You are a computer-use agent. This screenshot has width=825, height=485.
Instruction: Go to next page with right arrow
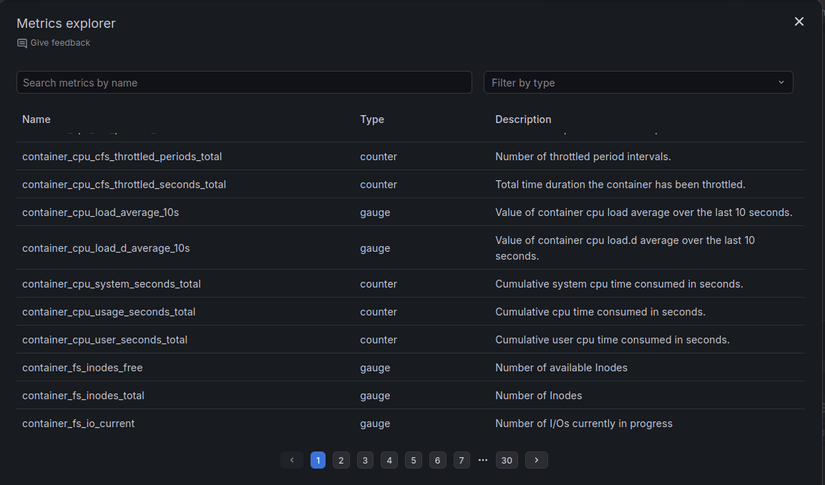pyautogui.click(x=537, y=460)
